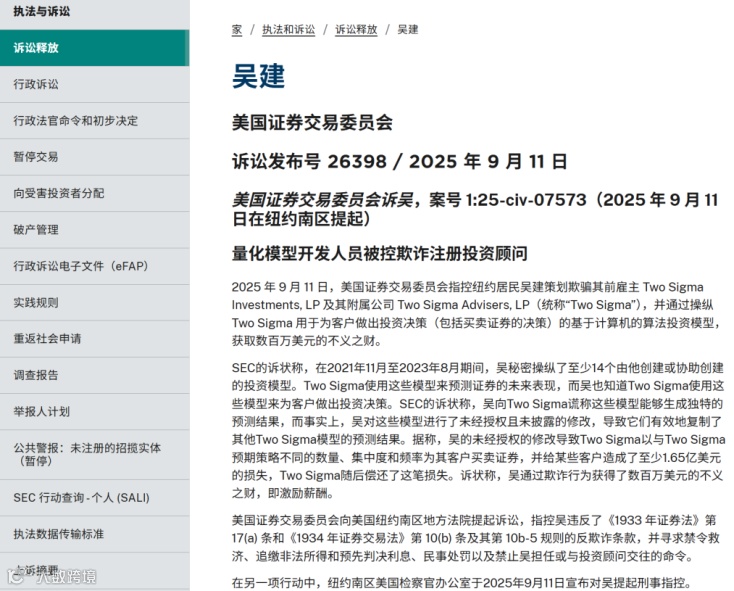Open 向受害投资者分配 sidebar link
Image resolution: width=734 pixels, height=591 pixels.
click(95, 193)
